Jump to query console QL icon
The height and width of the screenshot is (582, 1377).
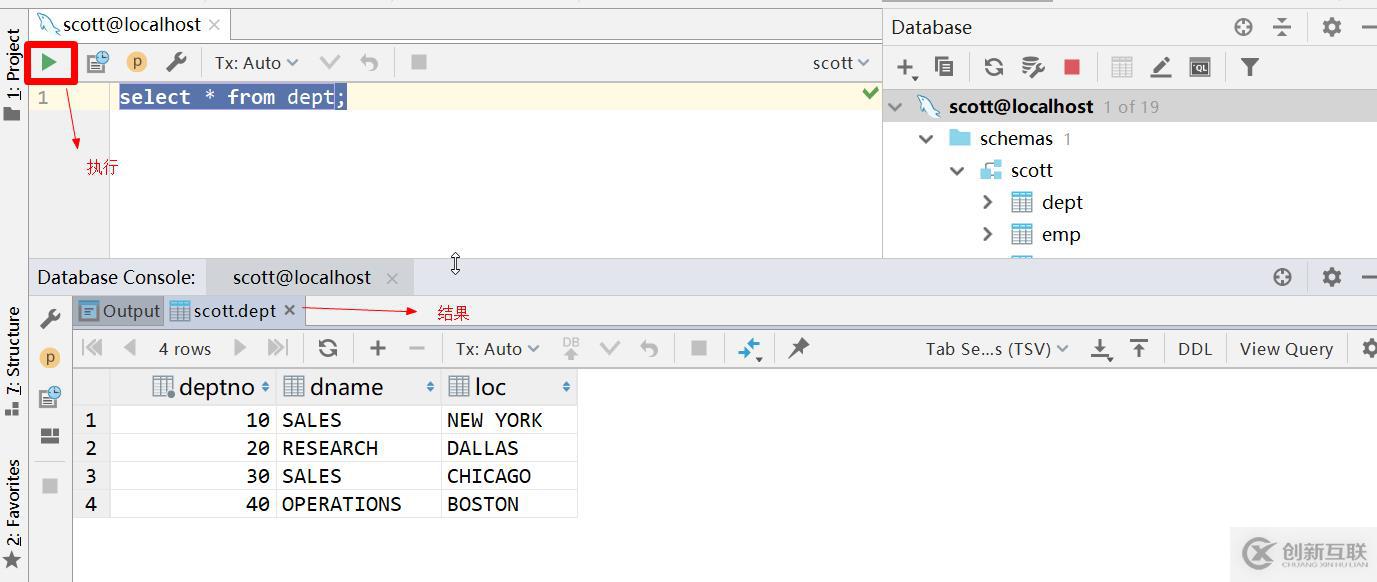(1200, 67)
